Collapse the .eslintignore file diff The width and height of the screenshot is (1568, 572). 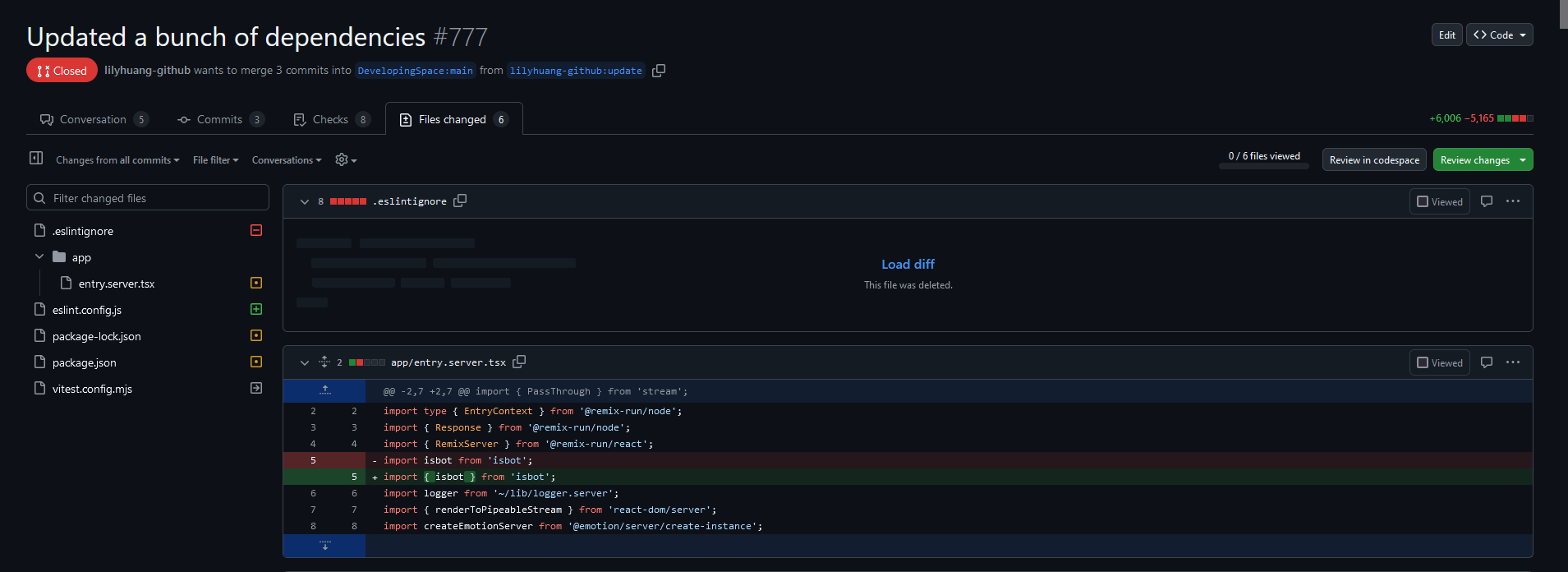305,201
